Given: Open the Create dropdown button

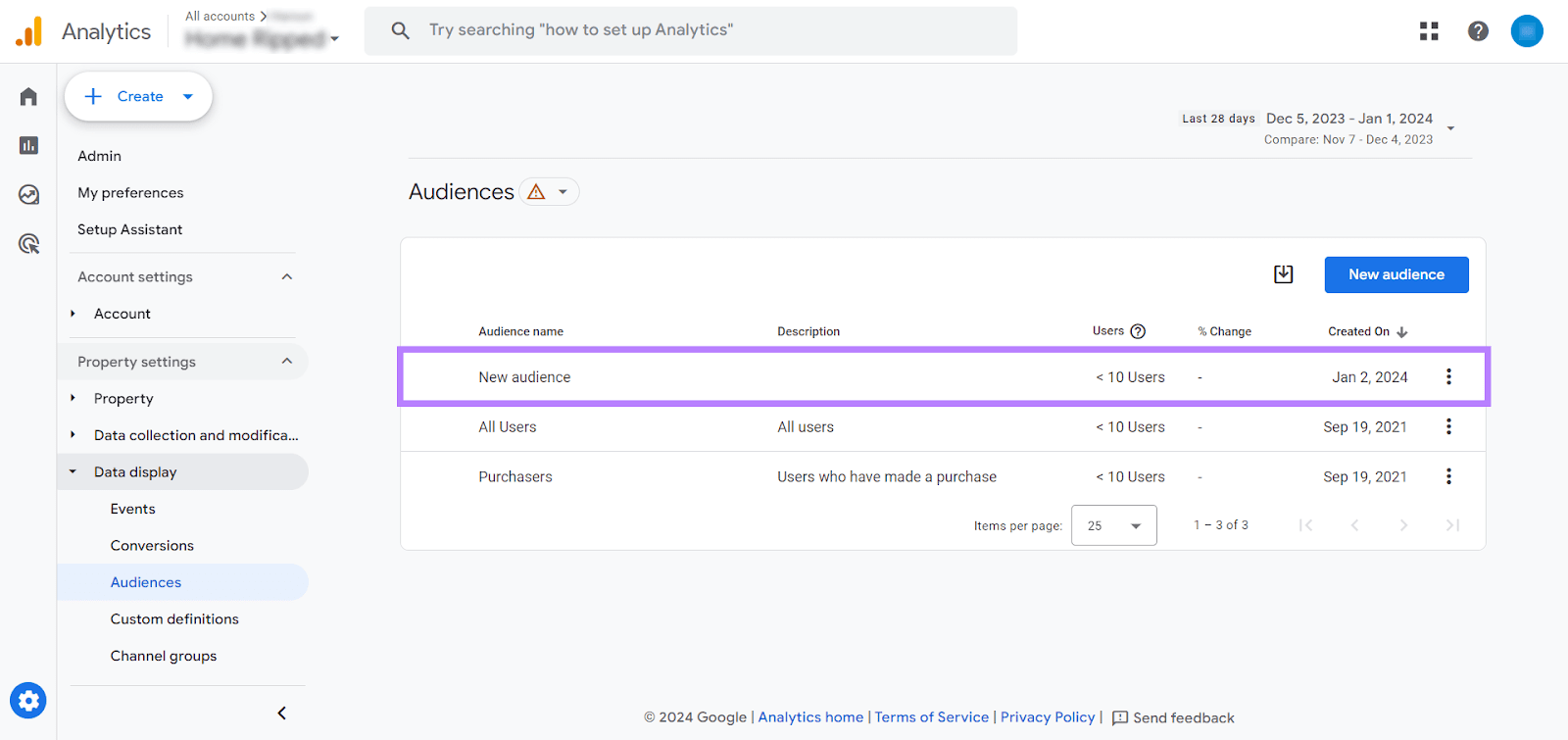Looking at the screenshot, I should click(x=138, y=96).
